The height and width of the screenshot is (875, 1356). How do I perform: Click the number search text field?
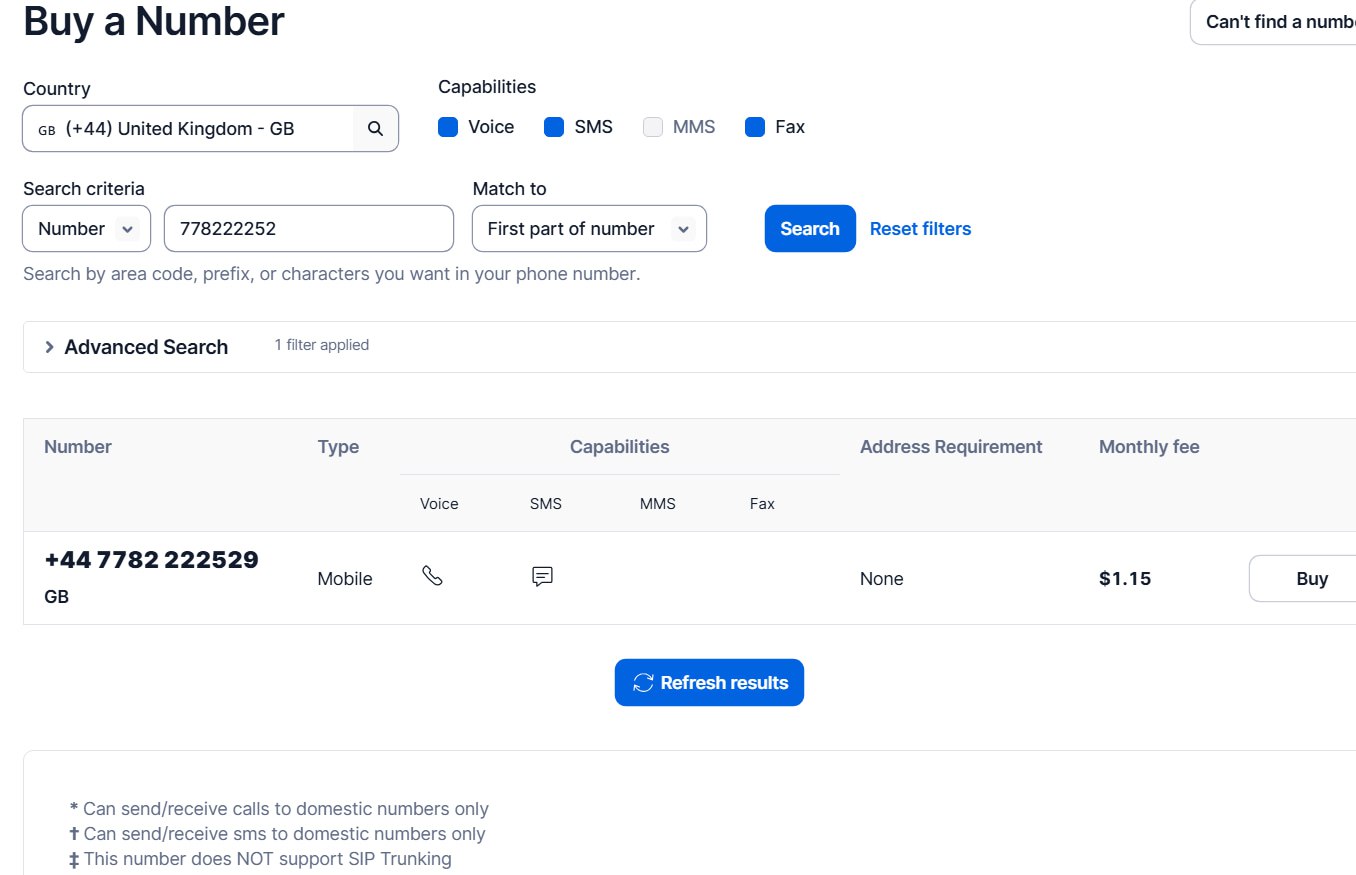(x=308, y=229)
